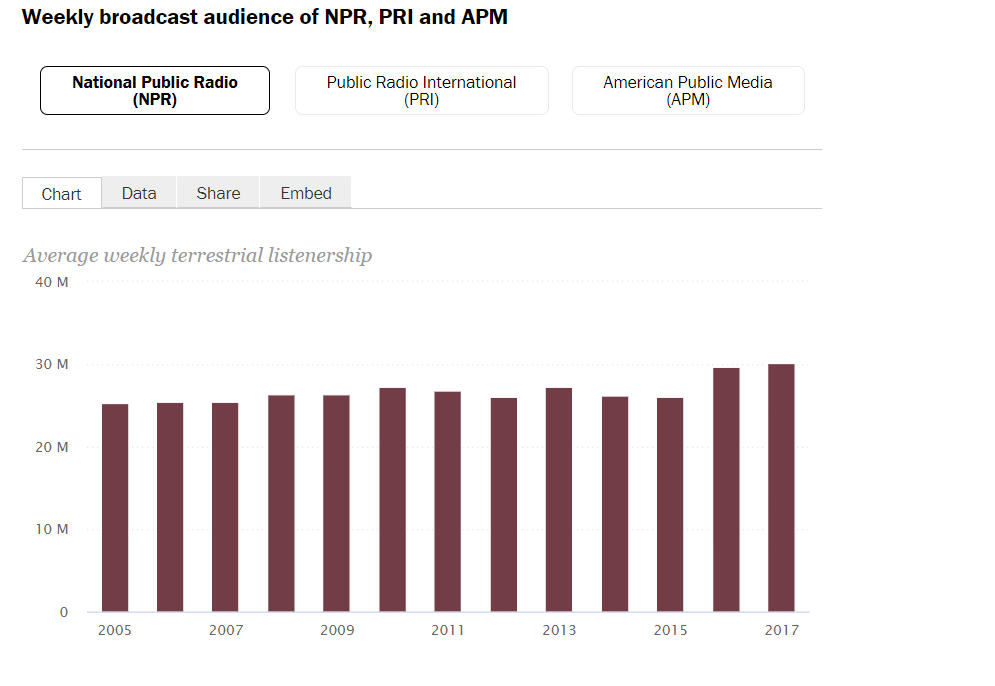Select the 2016 listenership bar

pyautogui.click(x=726, y=490)
